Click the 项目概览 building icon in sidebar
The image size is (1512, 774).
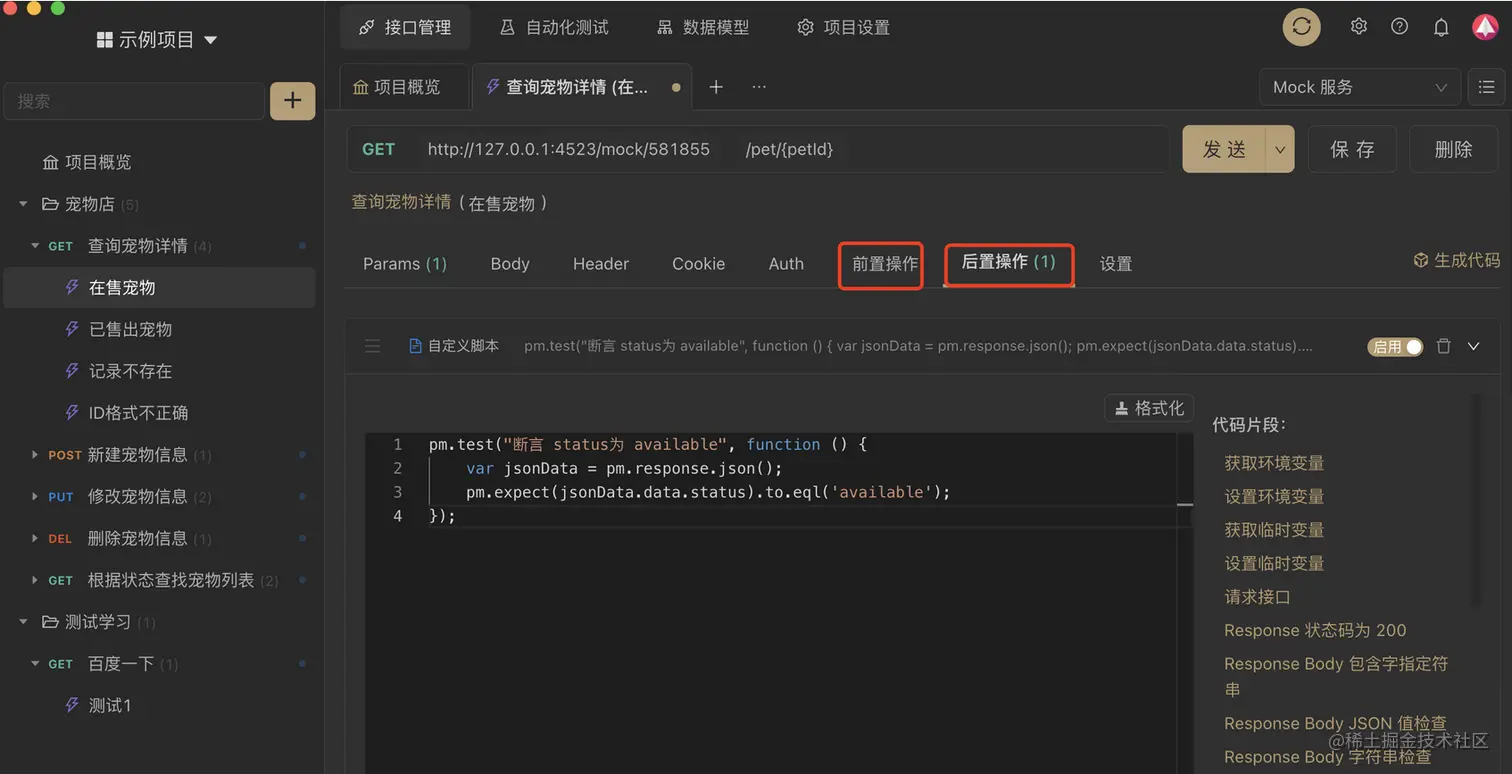50,162
